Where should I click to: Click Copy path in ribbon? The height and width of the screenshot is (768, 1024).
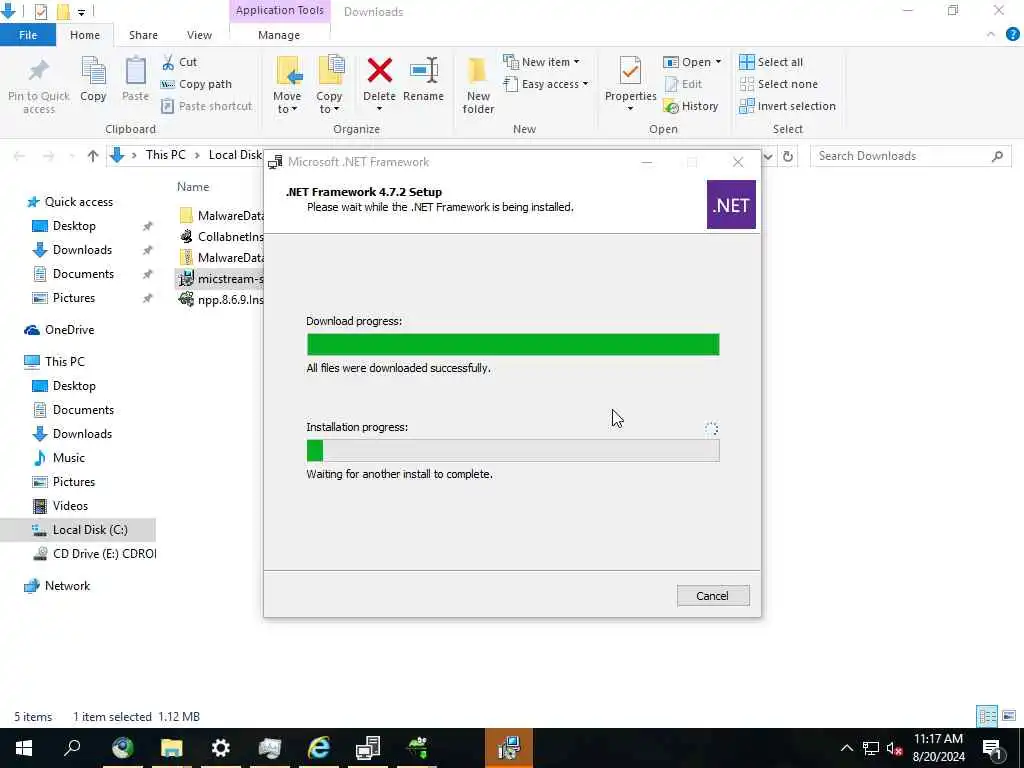click(196, 84)
